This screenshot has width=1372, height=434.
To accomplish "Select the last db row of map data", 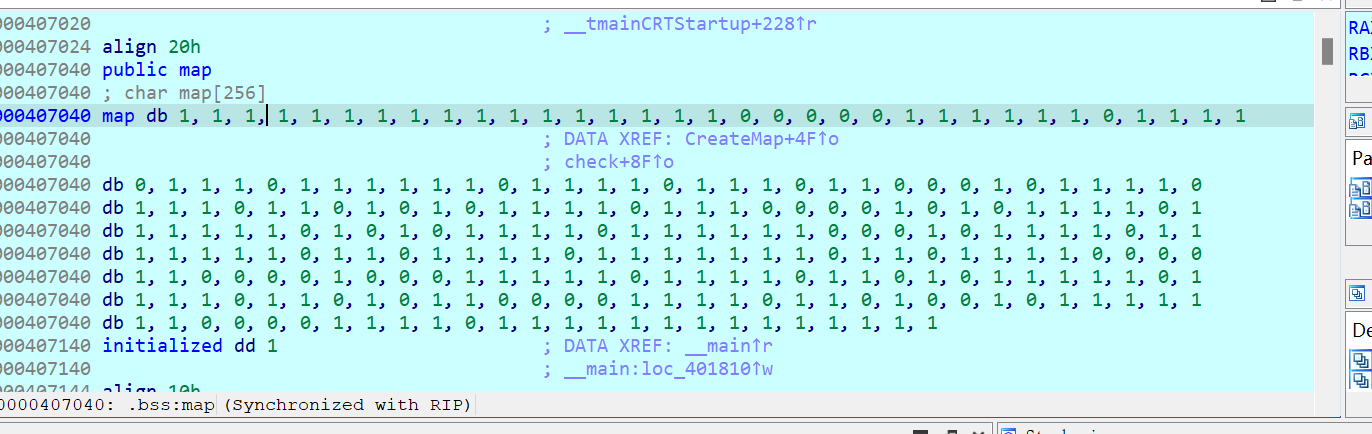I will pyautogui.click(x=520, y=323).
